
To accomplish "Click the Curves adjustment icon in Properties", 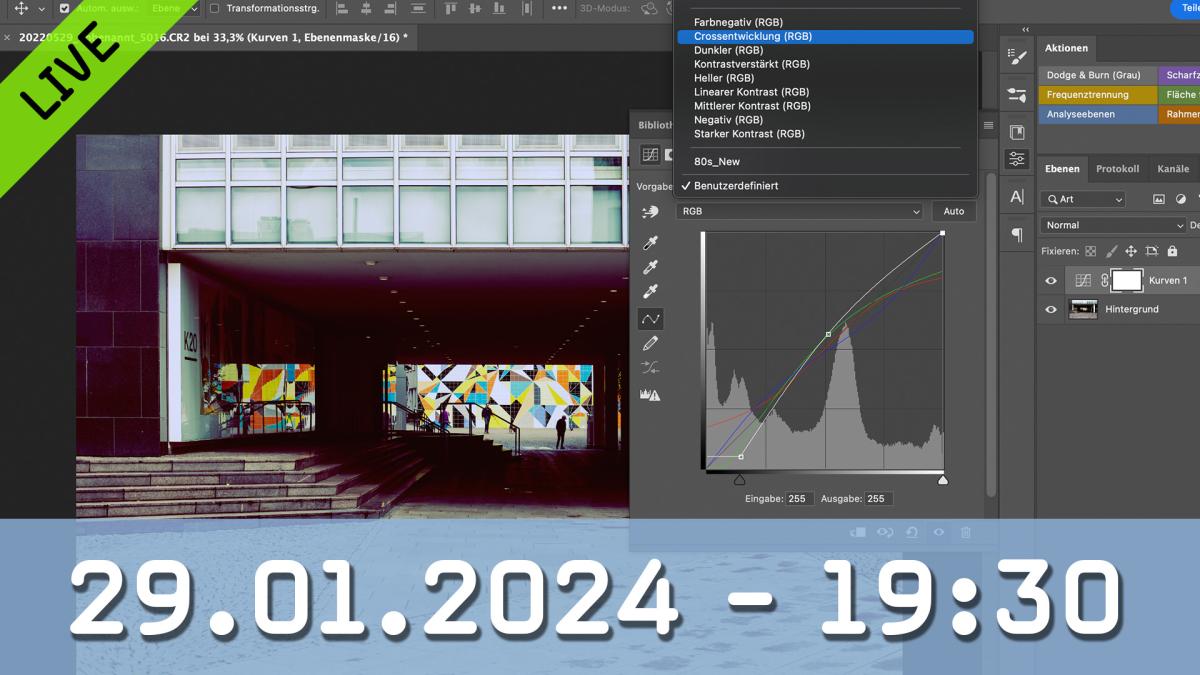I will (650, 155).
